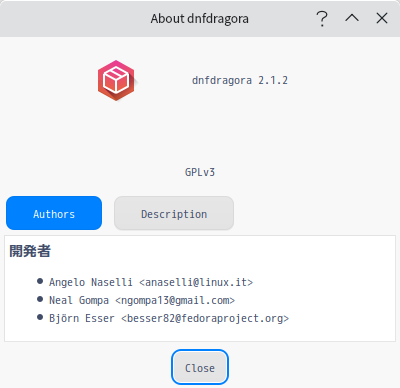Viewport: 400px width, 388px height.
Task: Open the Description tab
Action: [x=174, y=213]
